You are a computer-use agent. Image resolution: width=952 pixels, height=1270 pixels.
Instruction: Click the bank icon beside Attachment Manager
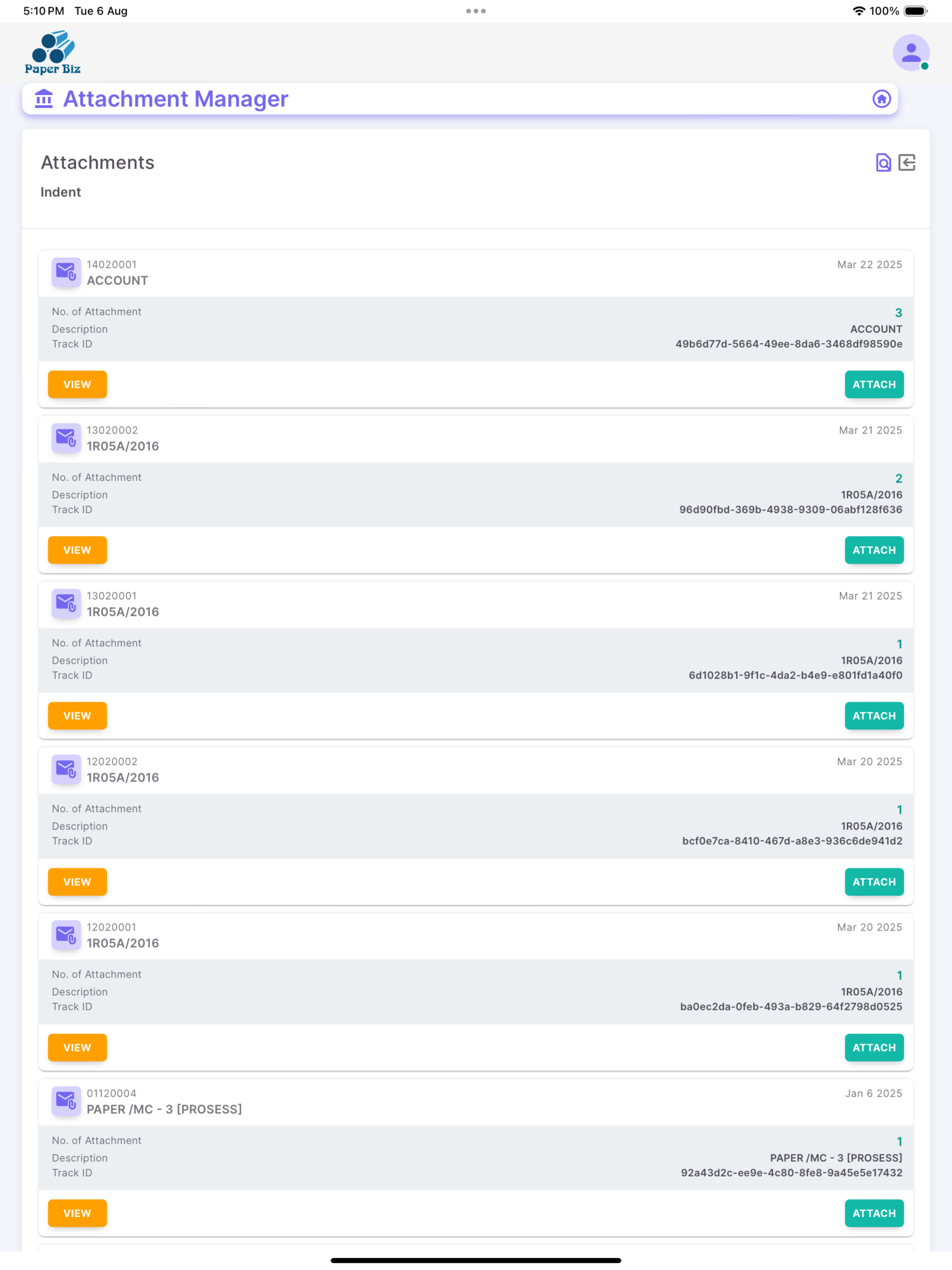(x=44, y=99)
